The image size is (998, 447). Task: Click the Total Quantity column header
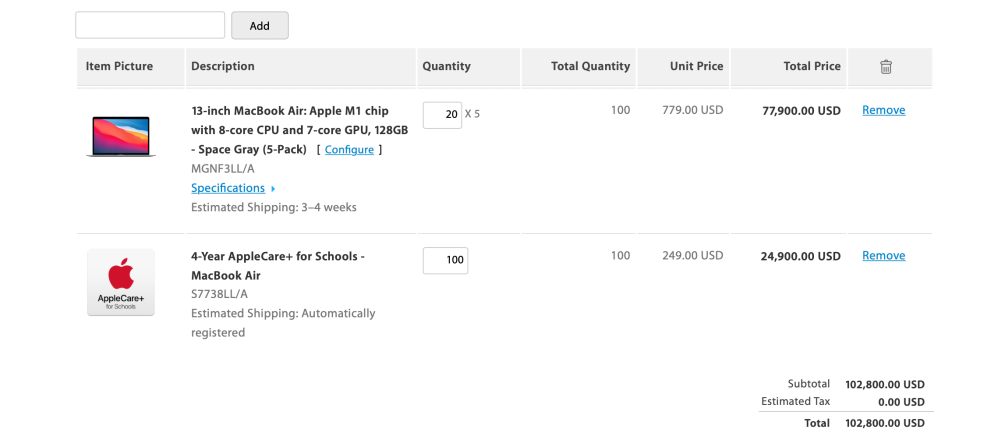click(x=590, y=67)
